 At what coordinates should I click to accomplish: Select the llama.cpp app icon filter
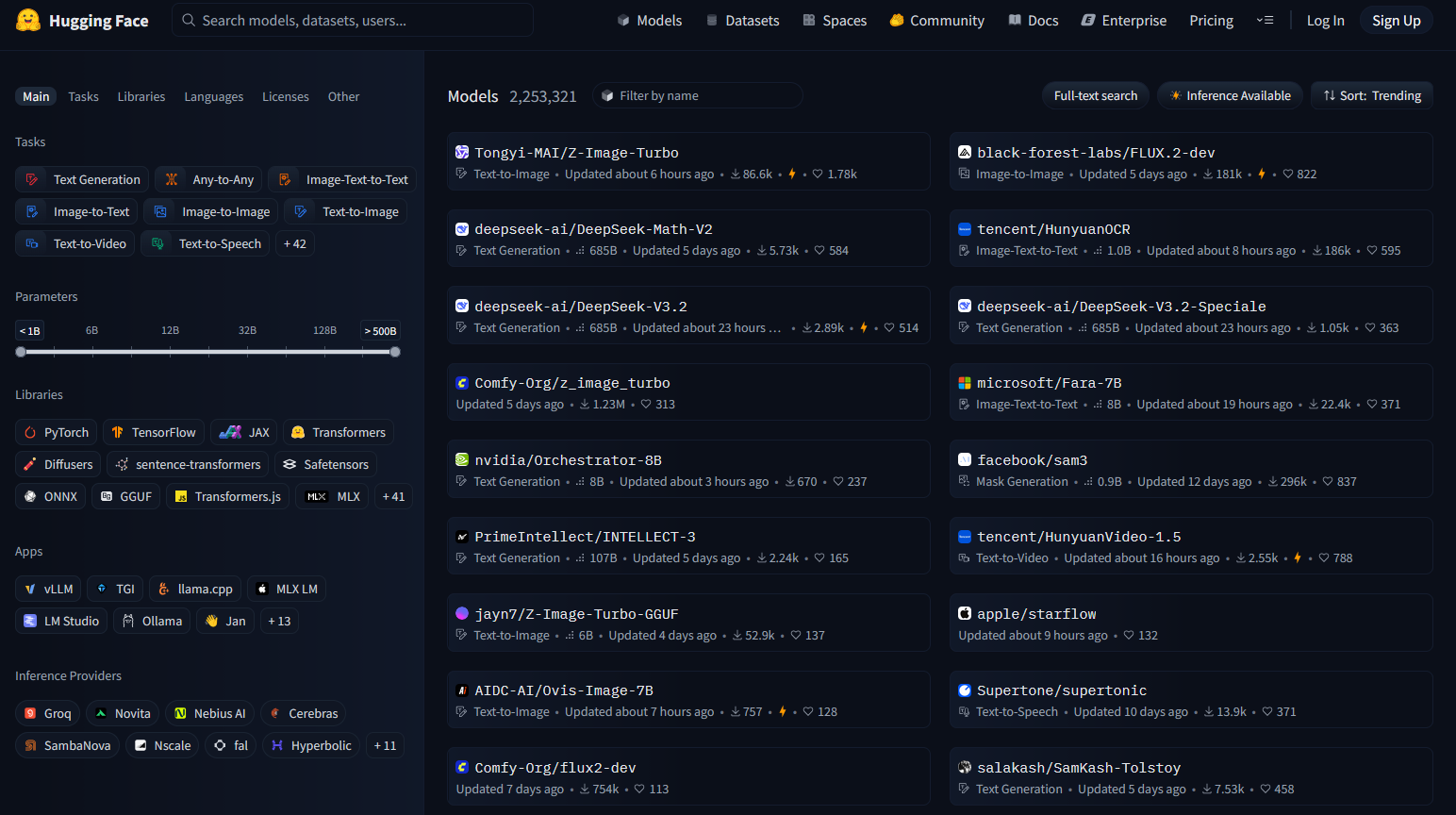click(164, 590)
